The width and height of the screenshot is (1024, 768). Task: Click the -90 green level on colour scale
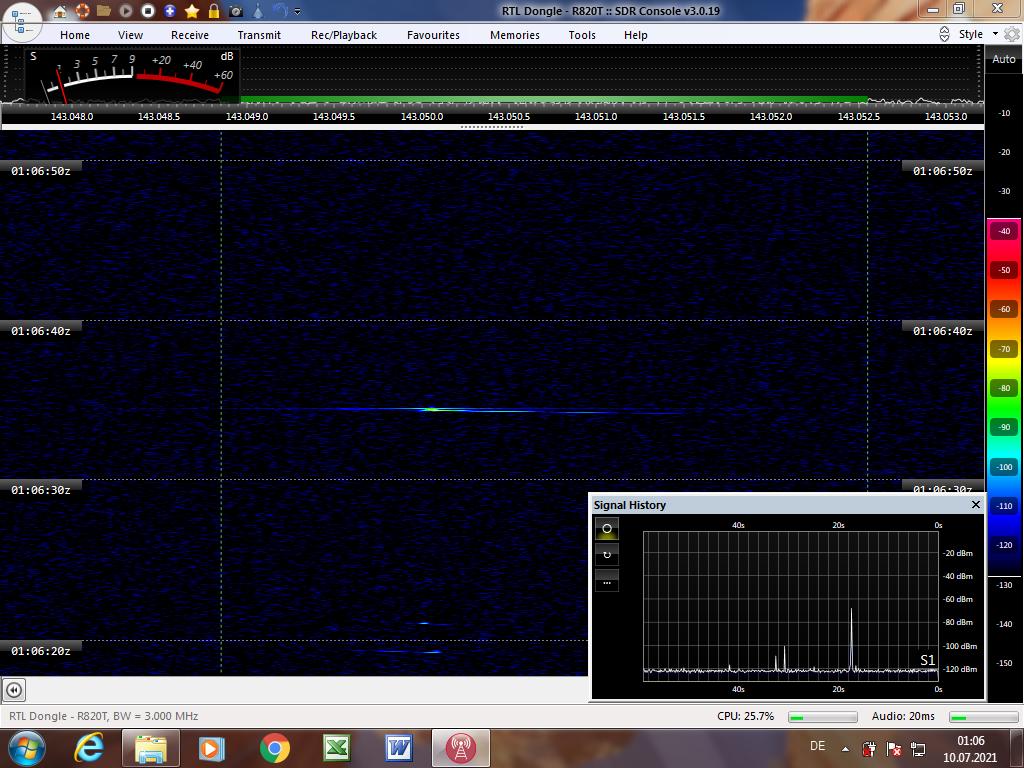pyautogui.click(x=1004, y=427)
